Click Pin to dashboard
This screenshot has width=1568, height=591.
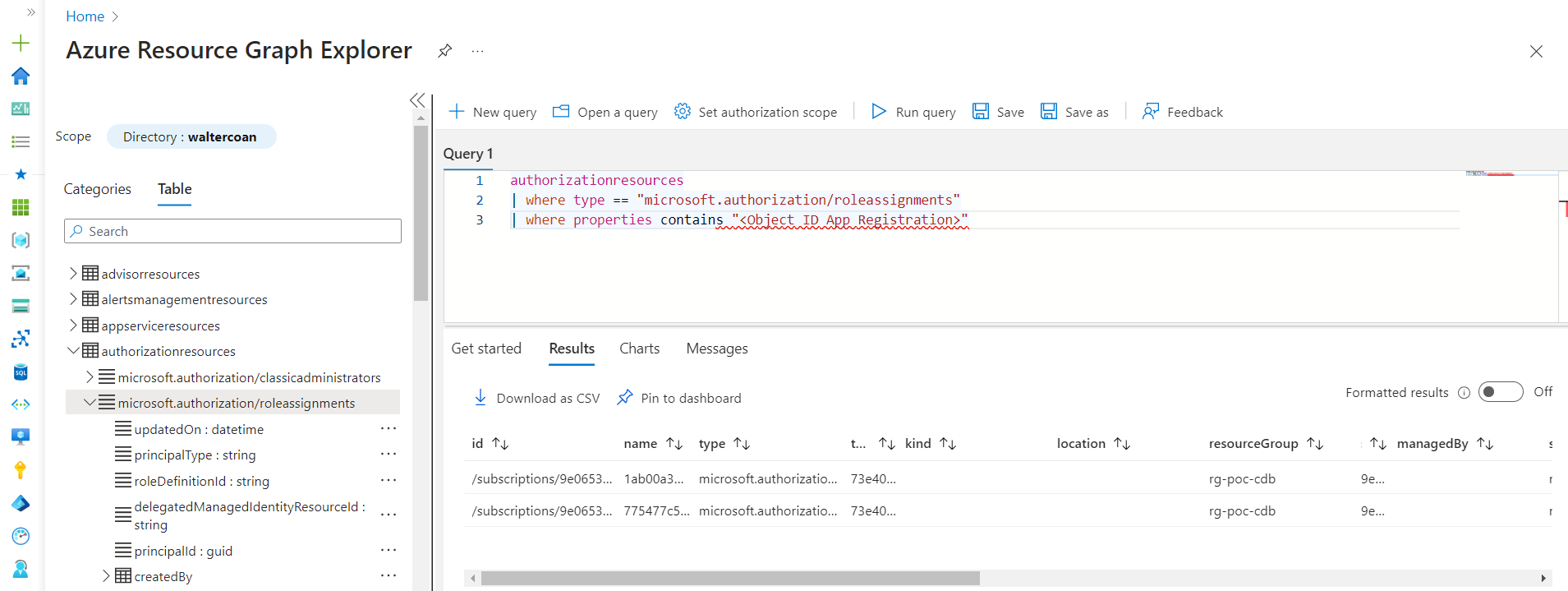pos(679,398)
